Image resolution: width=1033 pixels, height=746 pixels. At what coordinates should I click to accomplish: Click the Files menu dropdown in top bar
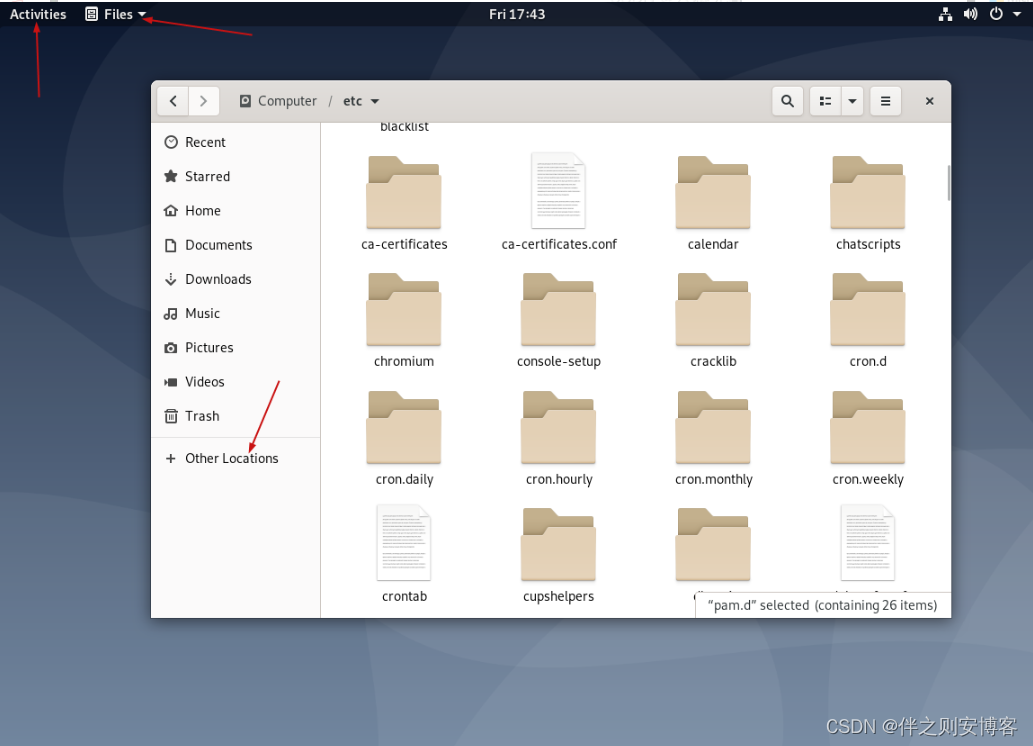point(113,14)
